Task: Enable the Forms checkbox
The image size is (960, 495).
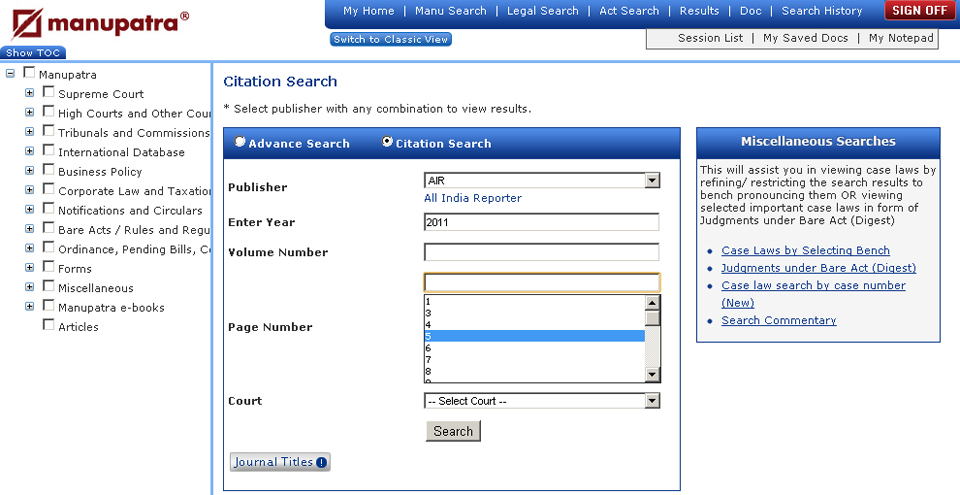Action: coord(48,267)
